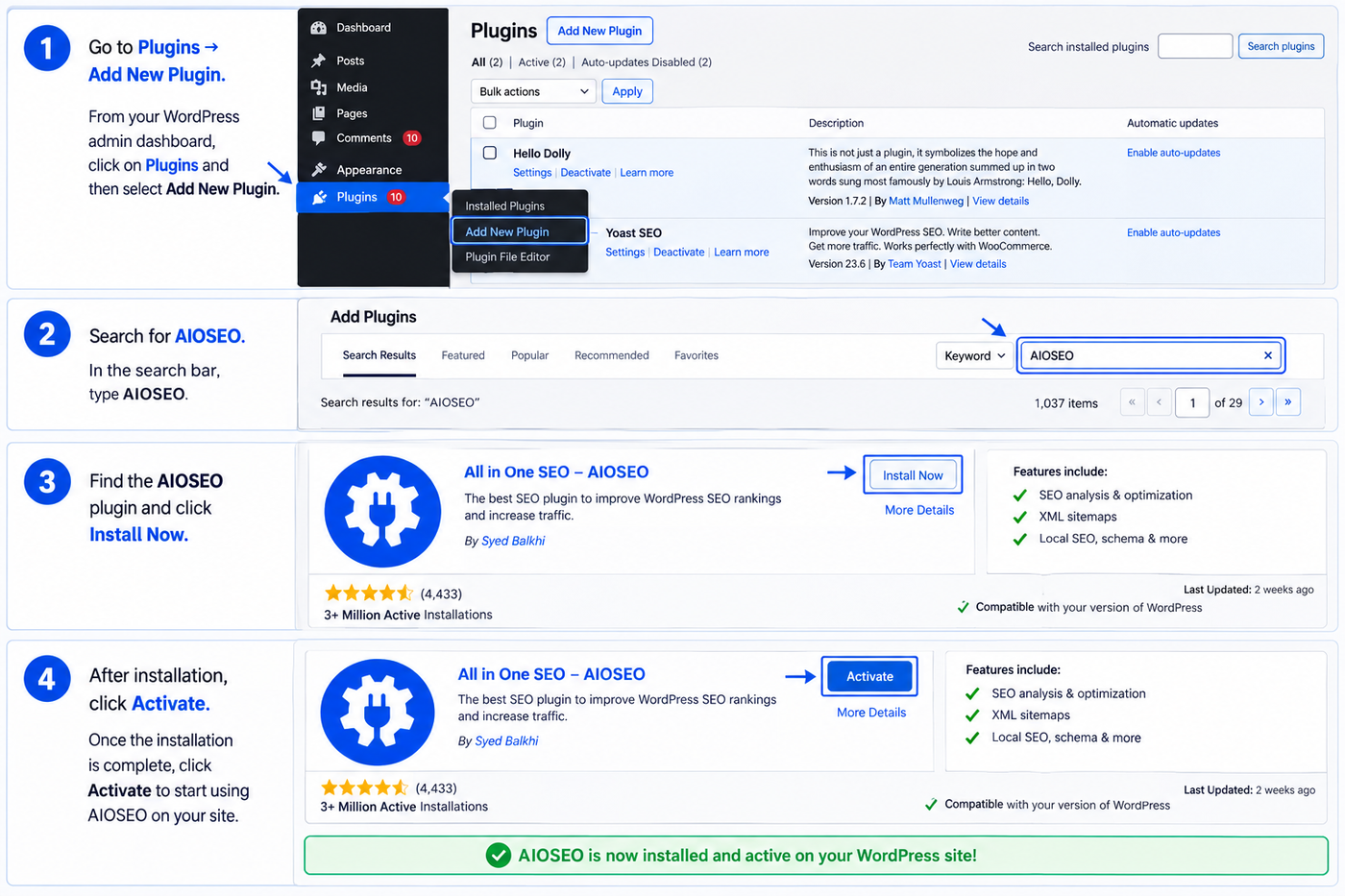
Task: Deactivate the Hello Dolly plugin
Action: coord(586,173)
